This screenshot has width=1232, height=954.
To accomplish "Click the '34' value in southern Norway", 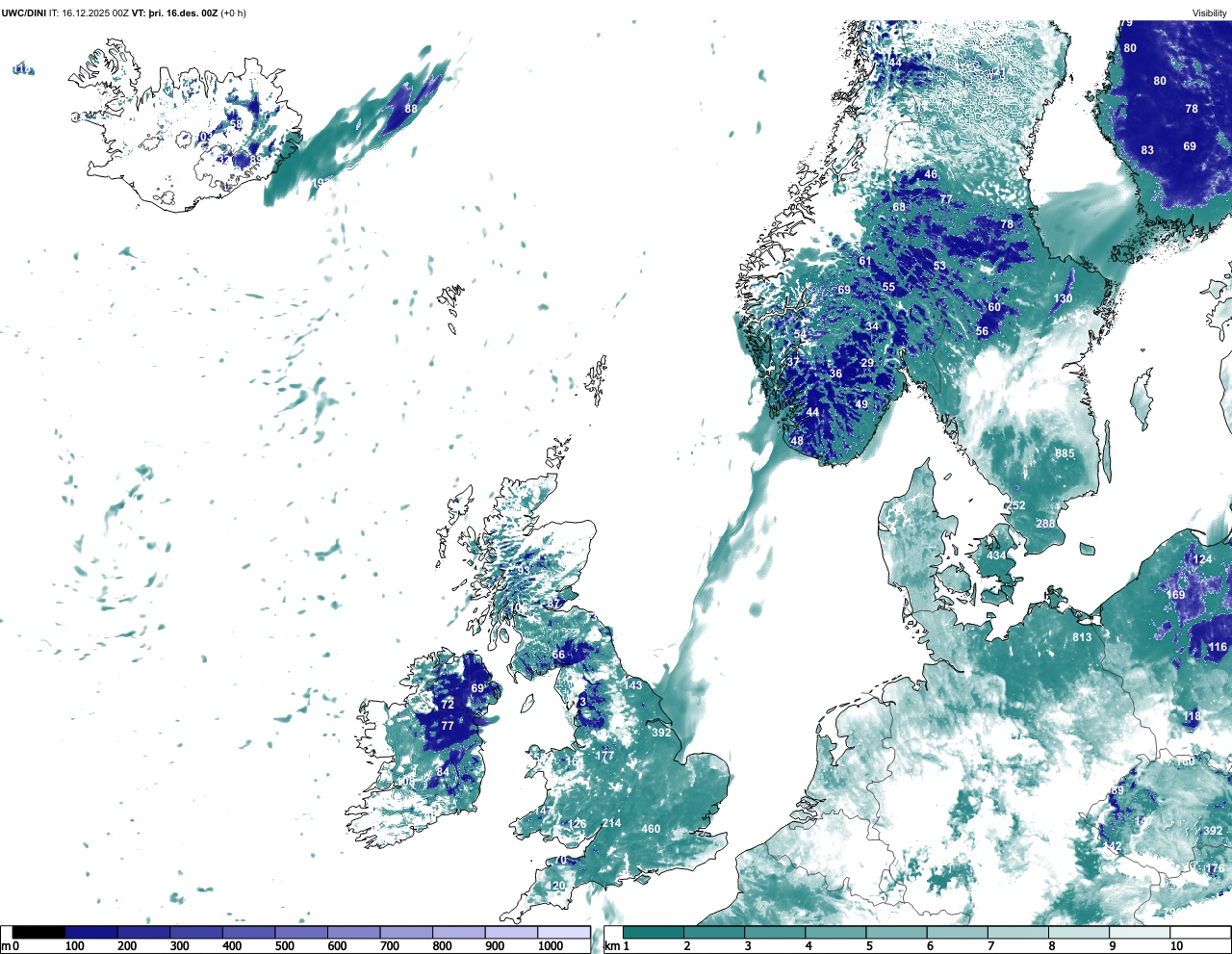I will [872, 326].
